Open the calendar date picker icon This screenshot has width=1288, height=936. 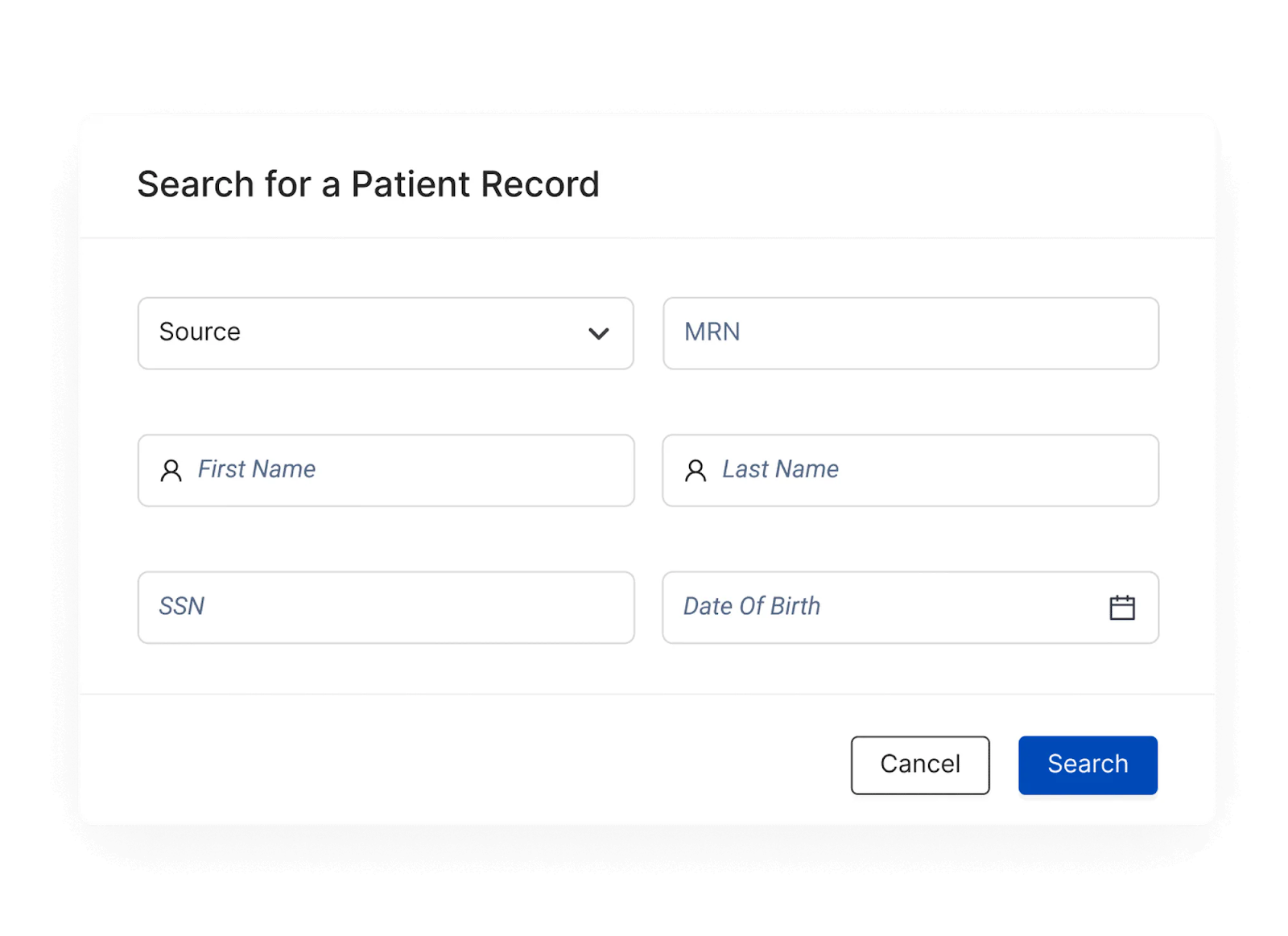click(1121, 607)
